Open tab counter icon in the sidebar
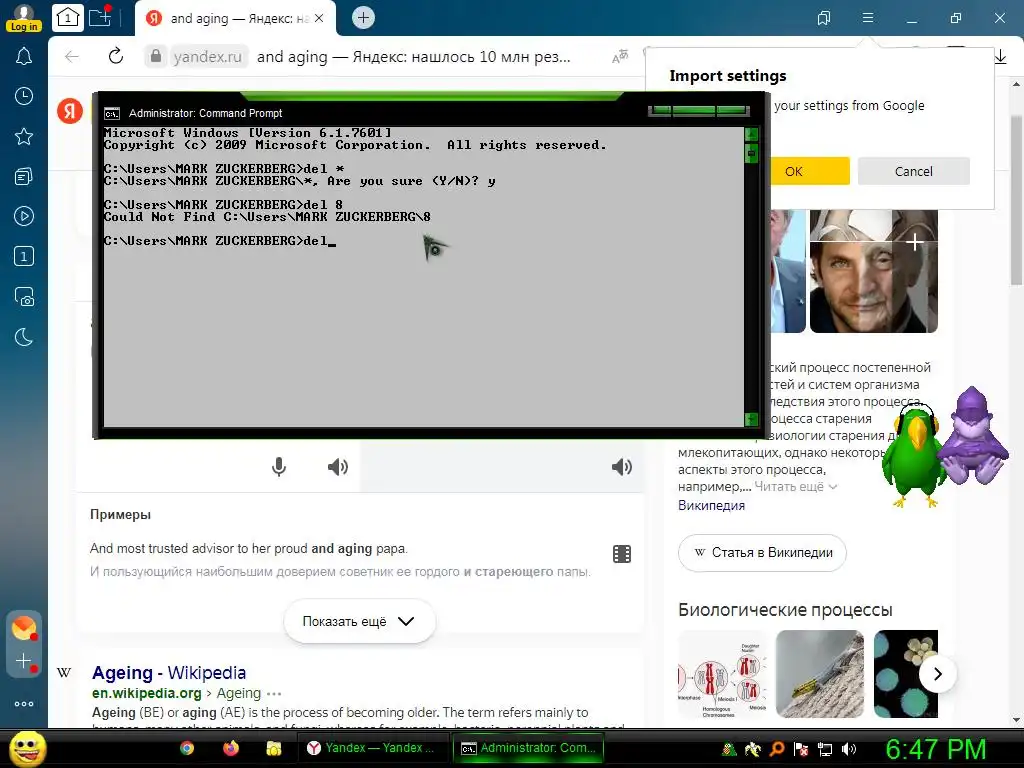 [x=24, y=256]
